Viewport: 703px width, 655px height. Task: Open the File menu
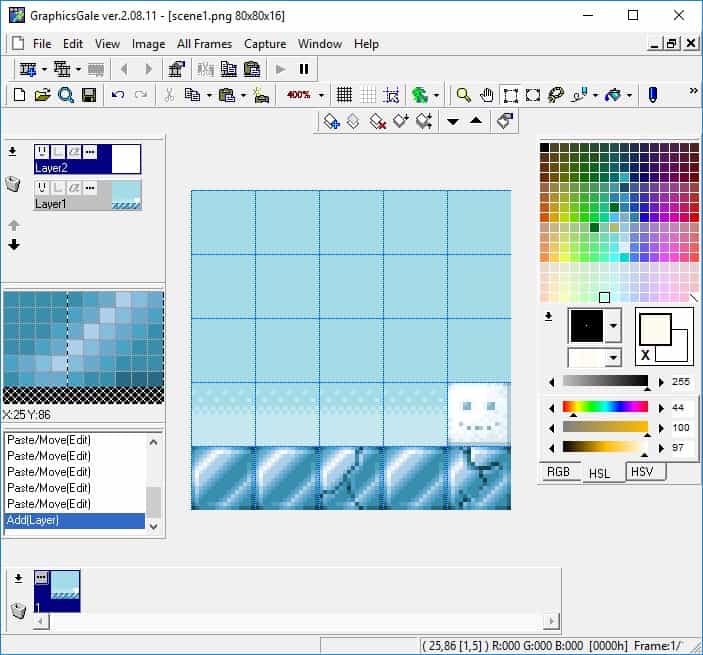coord(42,44)
